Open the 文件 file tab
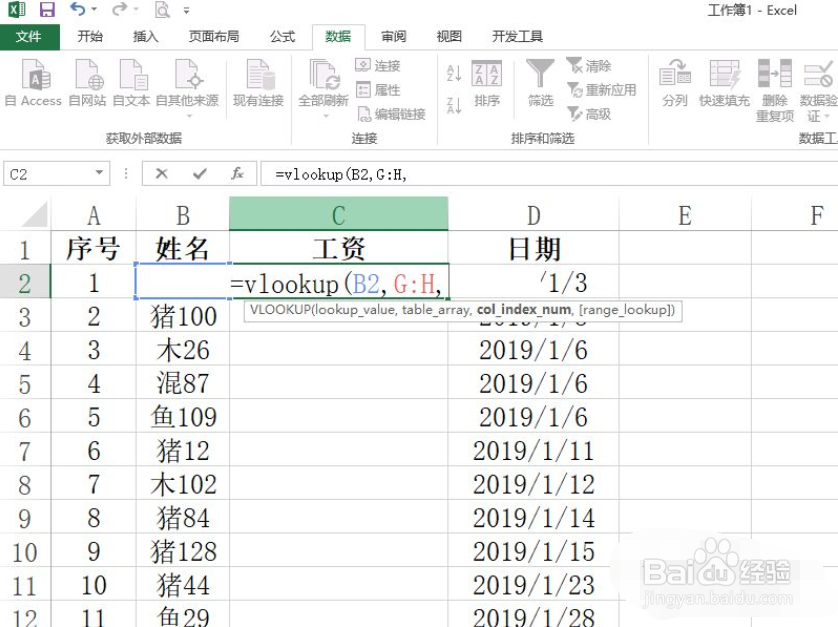 tap(29, 36)
